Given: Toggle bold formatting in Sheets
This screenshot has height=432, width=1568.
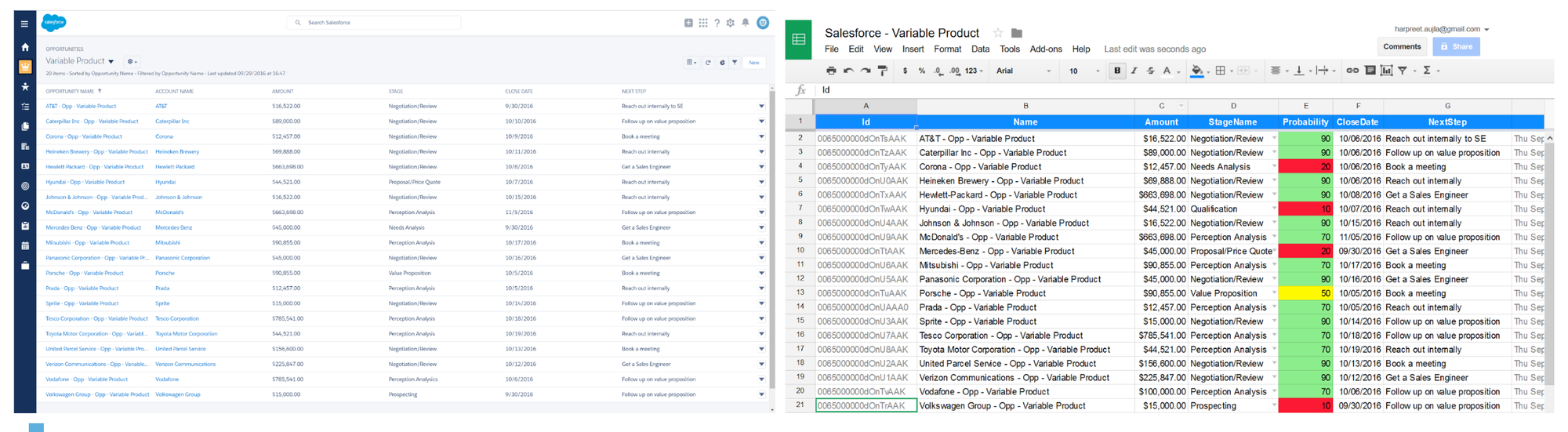Looking at the screenshot, I should tap(1117, 71).
